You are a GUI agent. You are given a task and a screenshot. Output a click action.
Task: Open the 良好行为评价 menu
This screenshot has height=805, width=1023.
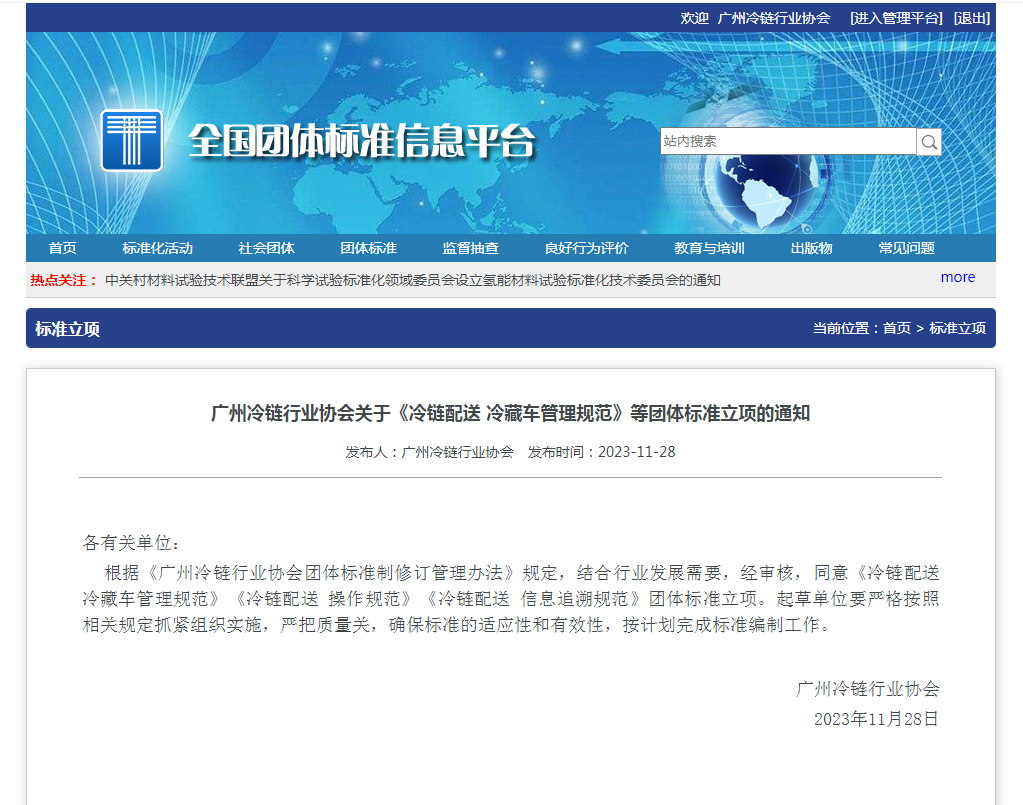[x=587, y=248]
